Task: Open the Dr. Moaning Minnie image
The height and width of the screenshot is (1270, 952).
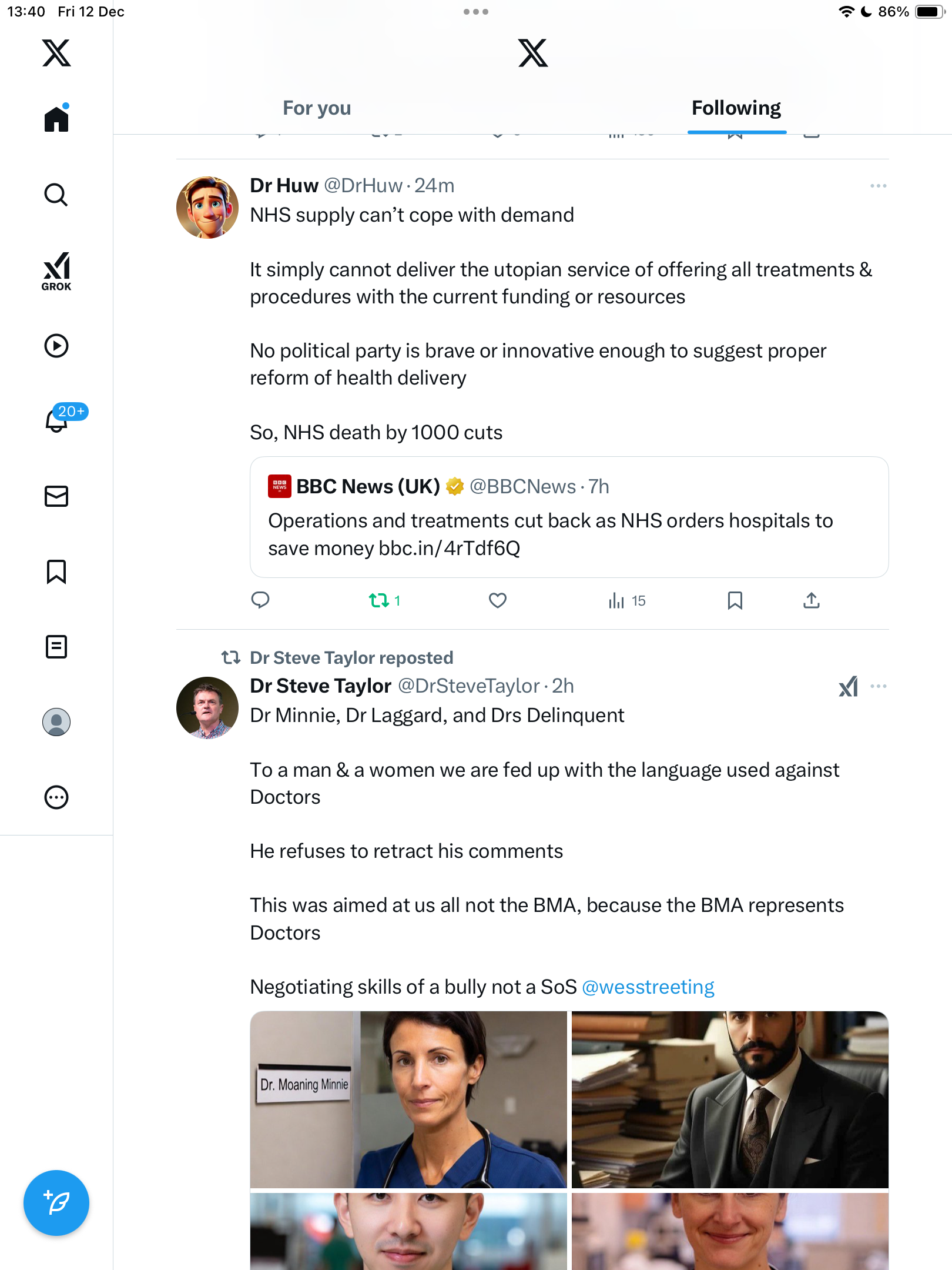Action: [408, 1099]
